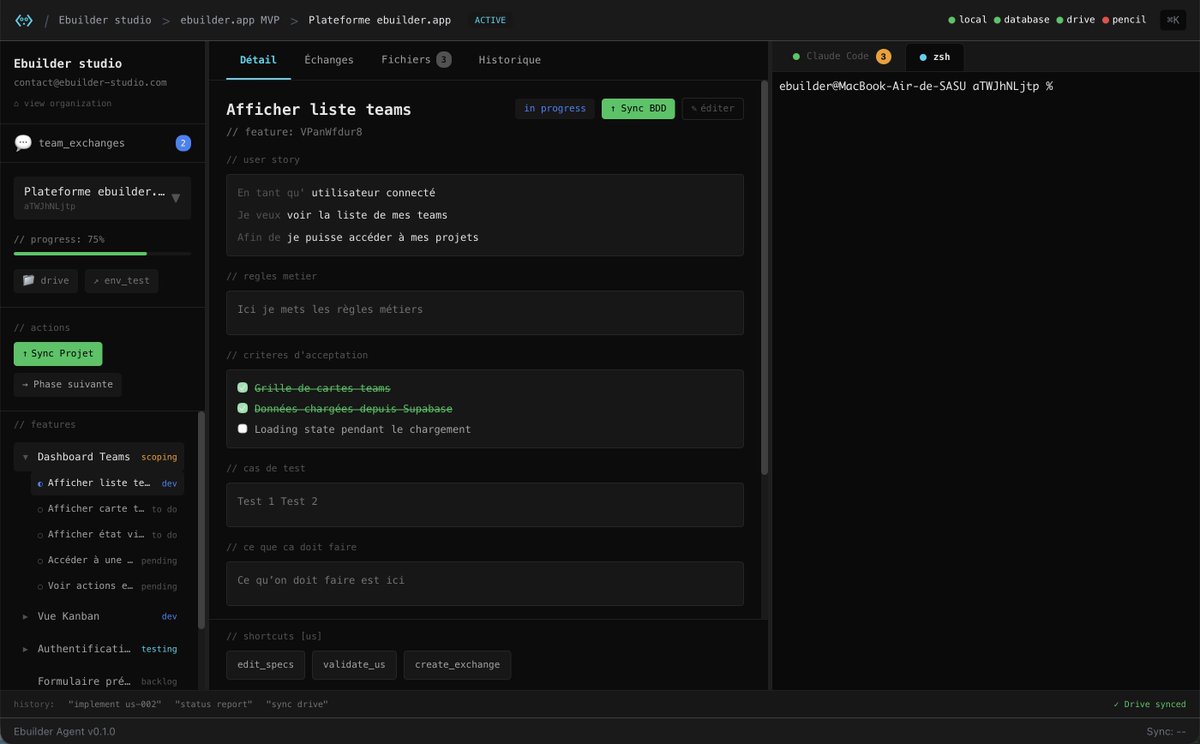Click the project progress bar at 75%
Screen dimensions: 1200x744
(102, 254)
